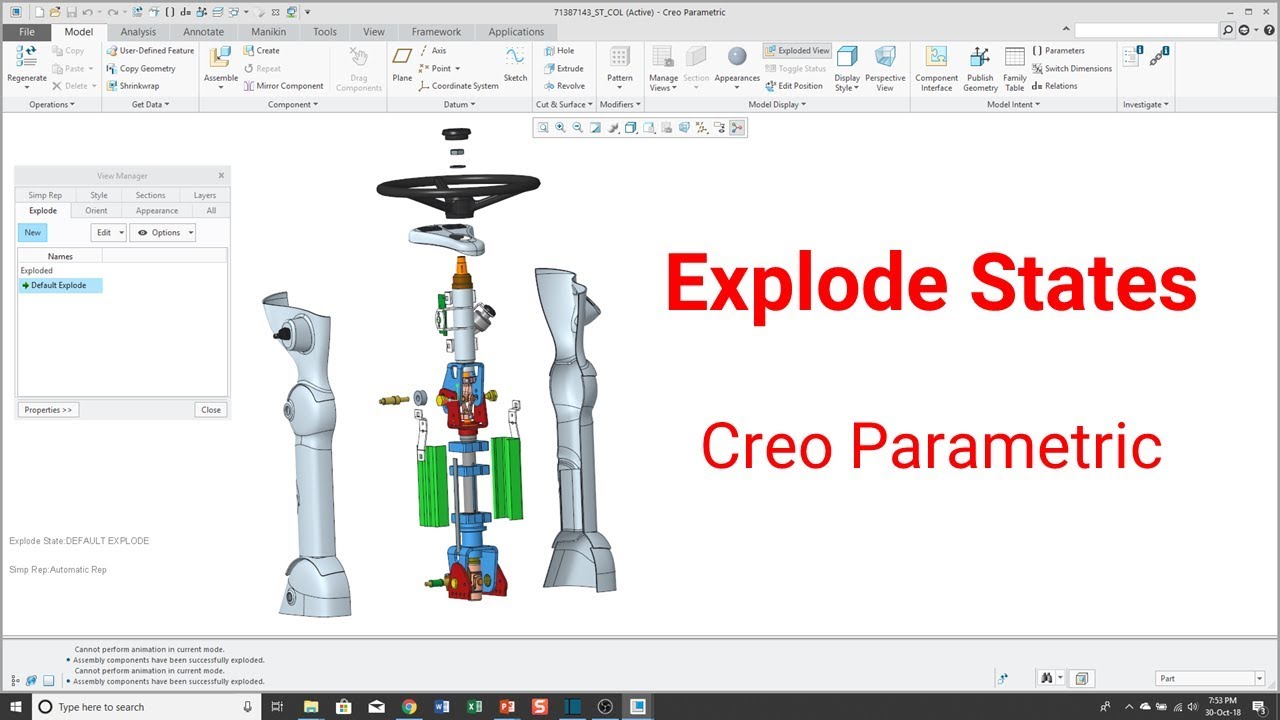Viewport: 1280px width, 720px height.
Task: Open the Shrinkwrap tool
Action: (133, 86)
